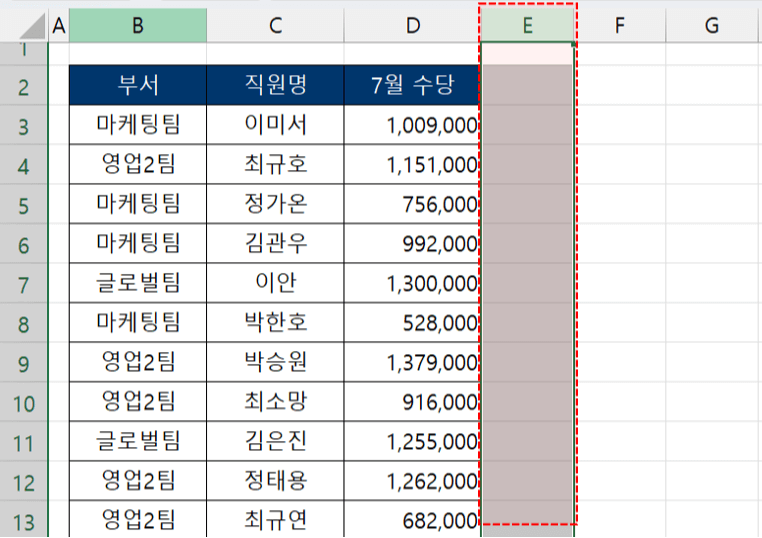Select row 13 header
The width and height of the screenshot is (762, 538).
coord(23,520)
